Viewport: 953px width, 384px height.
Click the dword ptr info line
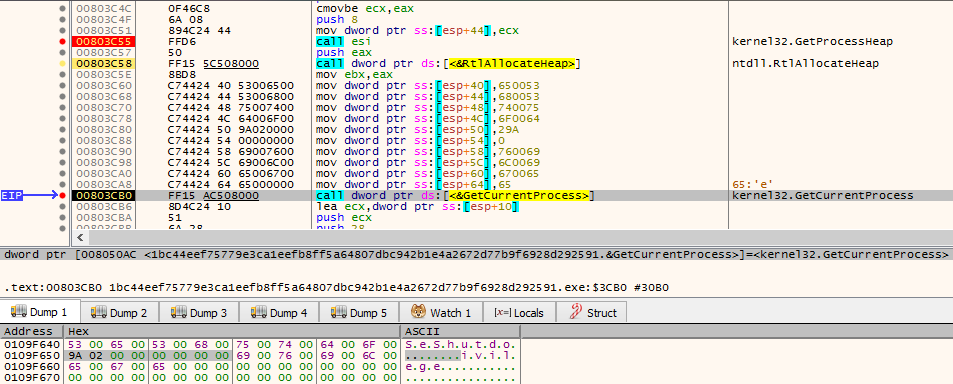(476, 254)
